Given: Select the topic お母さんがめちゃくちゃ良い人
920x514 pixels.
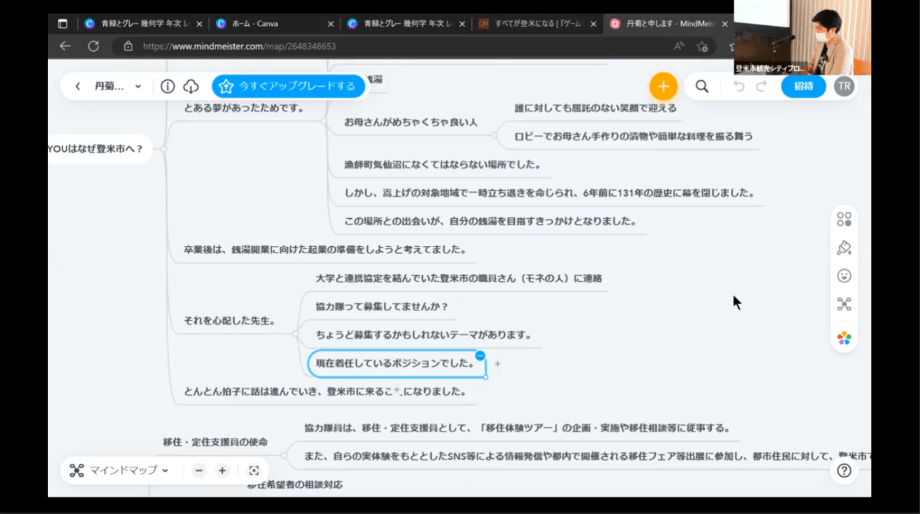Looking at the screenshot, I should click(411, 123).
